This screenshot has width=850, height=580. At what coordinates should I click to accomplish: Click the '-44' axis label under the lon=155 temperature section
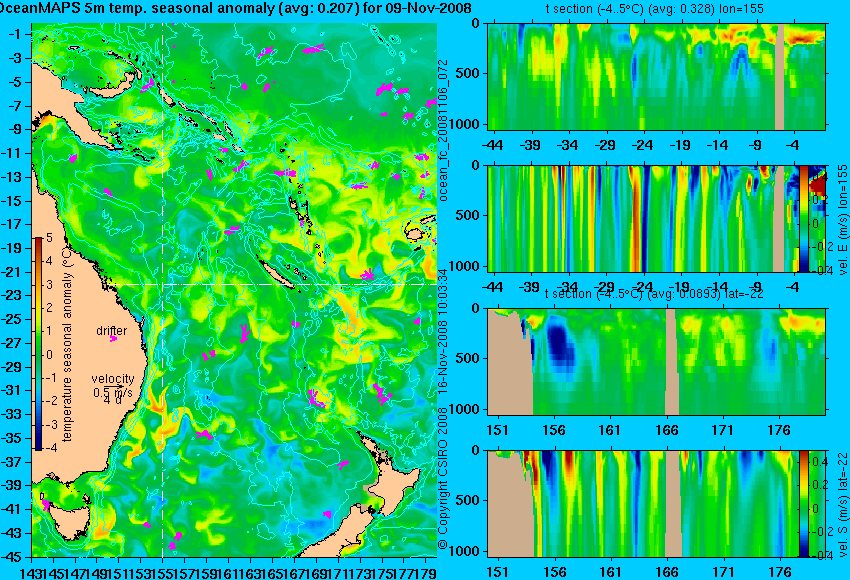click(x=492, y=145)
